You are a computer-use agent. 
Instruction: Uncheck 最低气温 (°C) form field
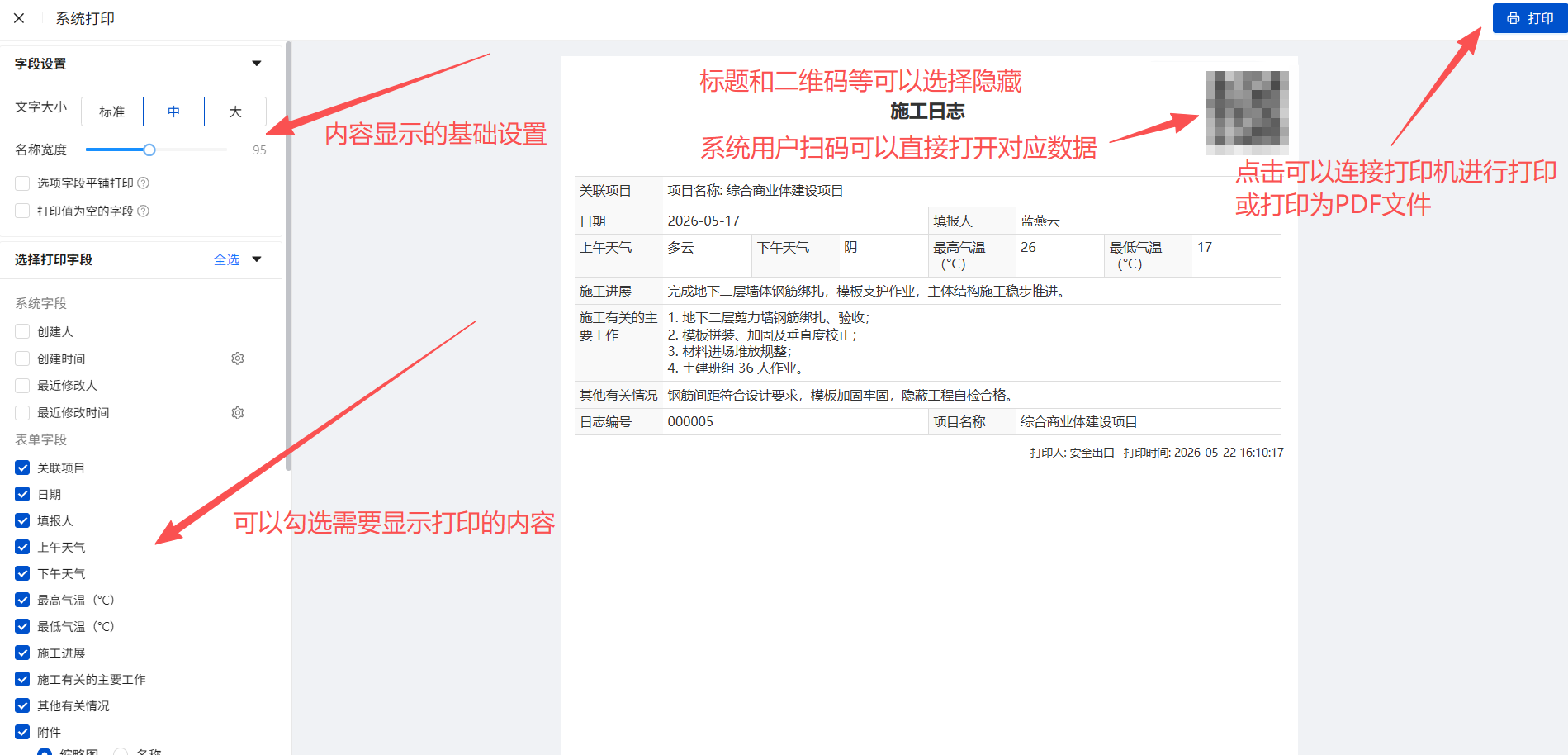[22, 626]
